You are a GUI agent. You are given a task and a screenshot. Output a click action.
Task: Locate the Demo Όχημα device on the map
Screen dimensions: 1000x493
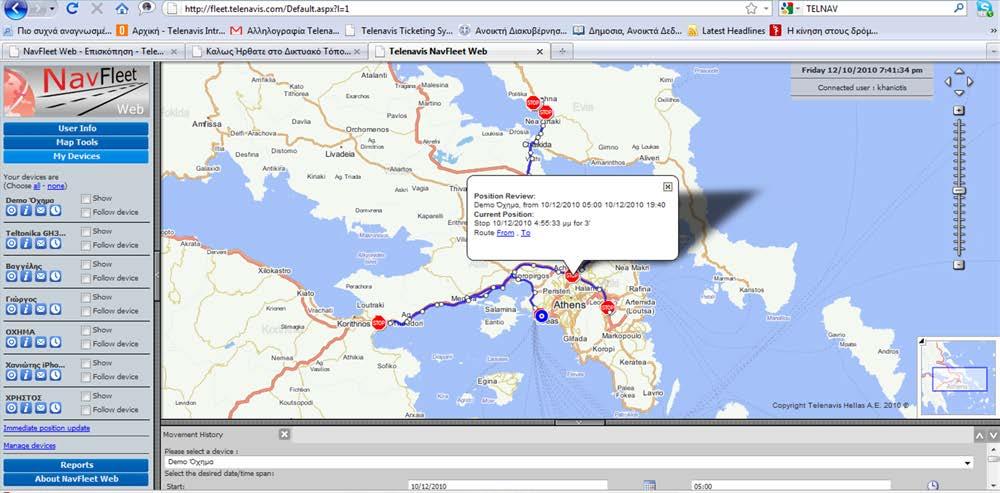[11, 211]
